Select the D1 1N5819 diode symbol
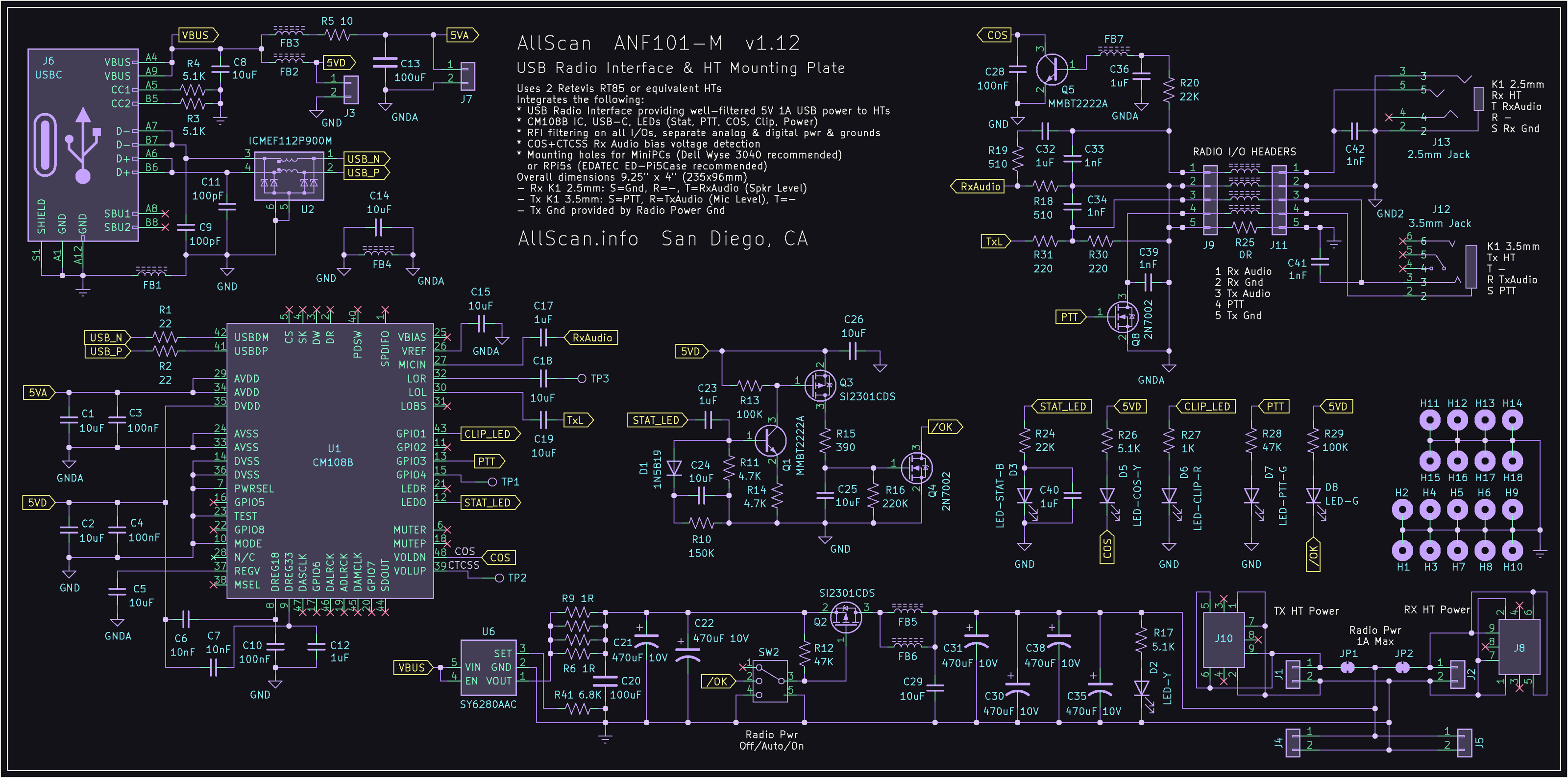Viewport: 1568px width, 778px height. pyautogui.click(x=674, y=467)
